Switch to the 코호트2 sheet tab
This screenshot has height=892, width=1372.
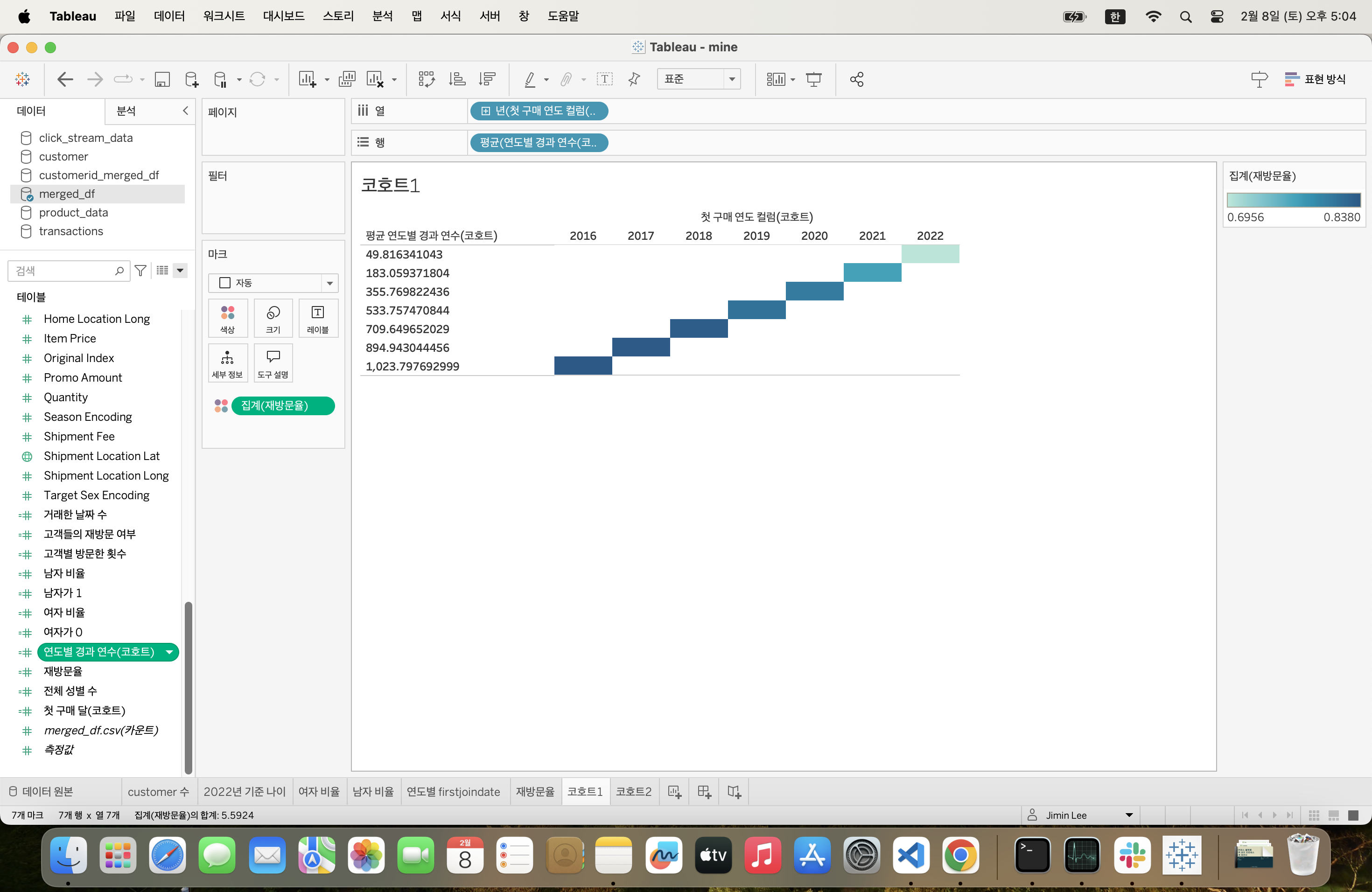tap(634, 792)
